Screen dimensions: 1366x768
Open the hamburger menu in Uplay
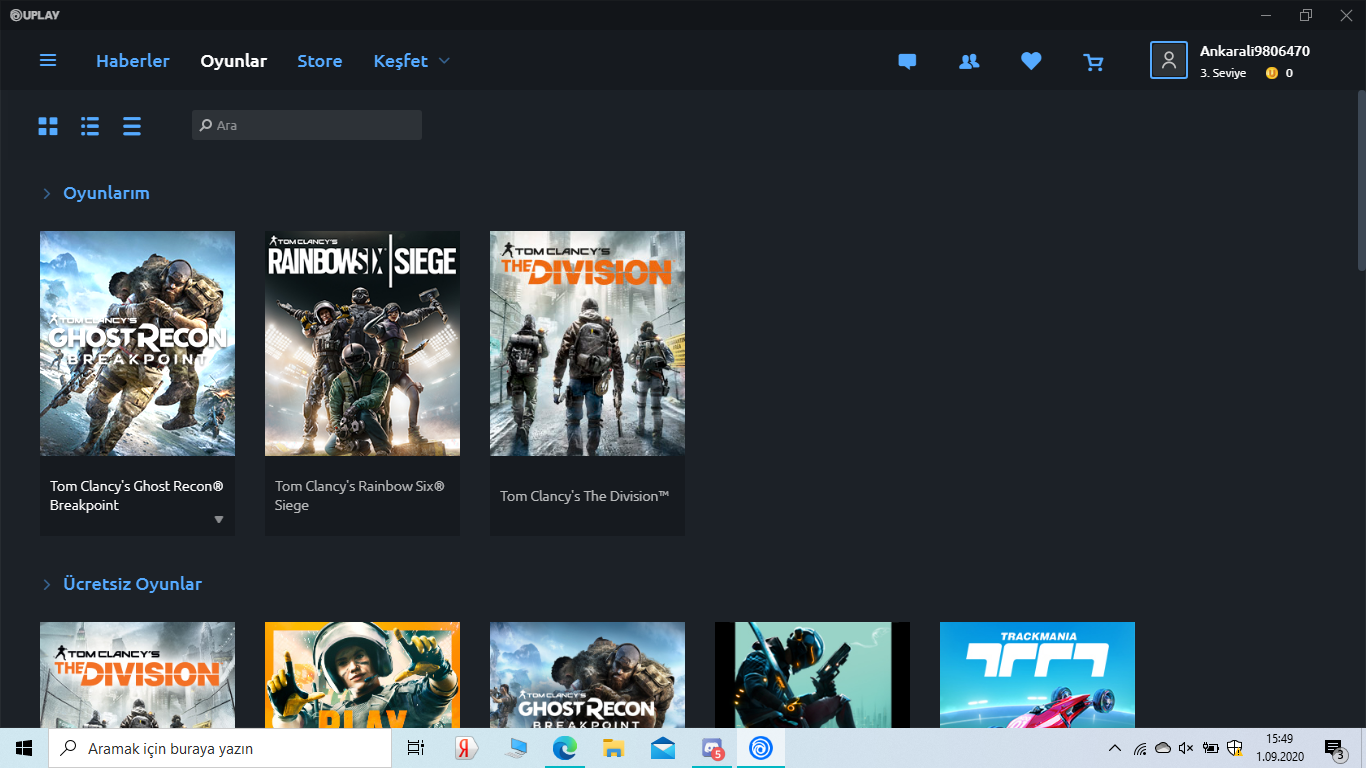click(48, 61)
